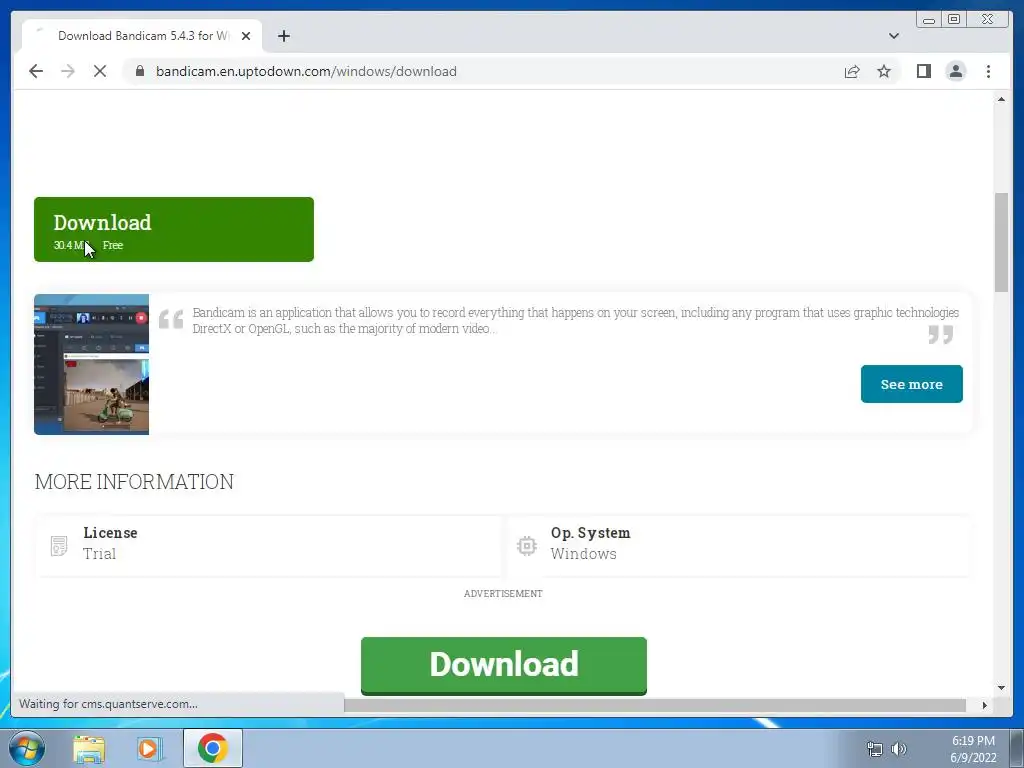Click the forward navigation arrow
1024x768 pixels.
[68, 71]
